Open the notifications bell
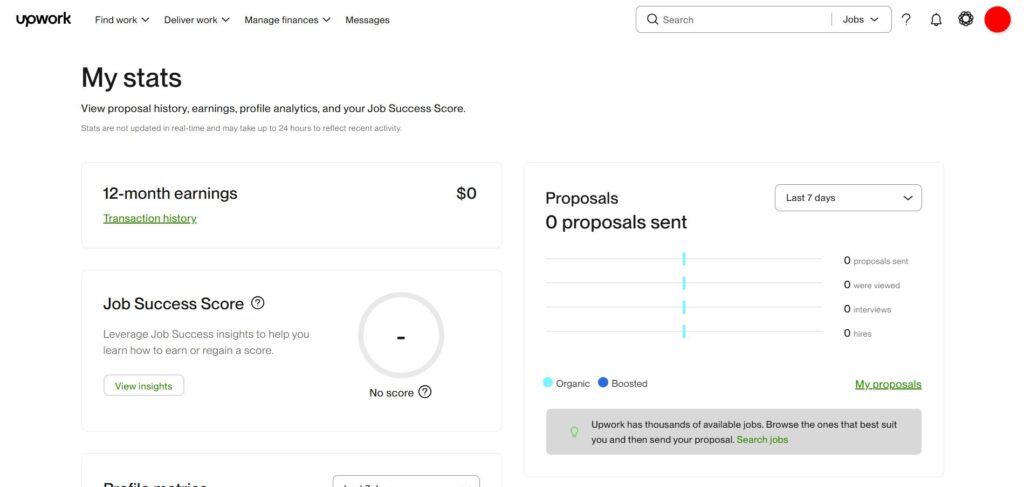The image size is (1024, 487). tap(936, 19)
